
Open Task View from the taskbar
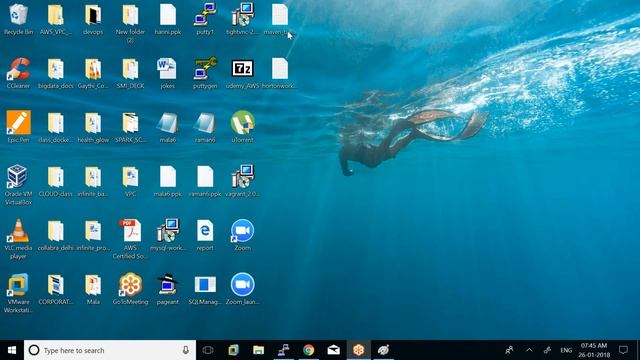pos(208,350)
